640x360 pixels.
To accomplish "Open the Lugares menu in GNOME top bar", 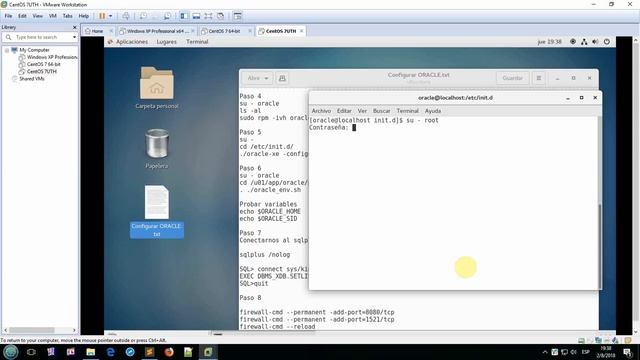I will pos(167,42).
